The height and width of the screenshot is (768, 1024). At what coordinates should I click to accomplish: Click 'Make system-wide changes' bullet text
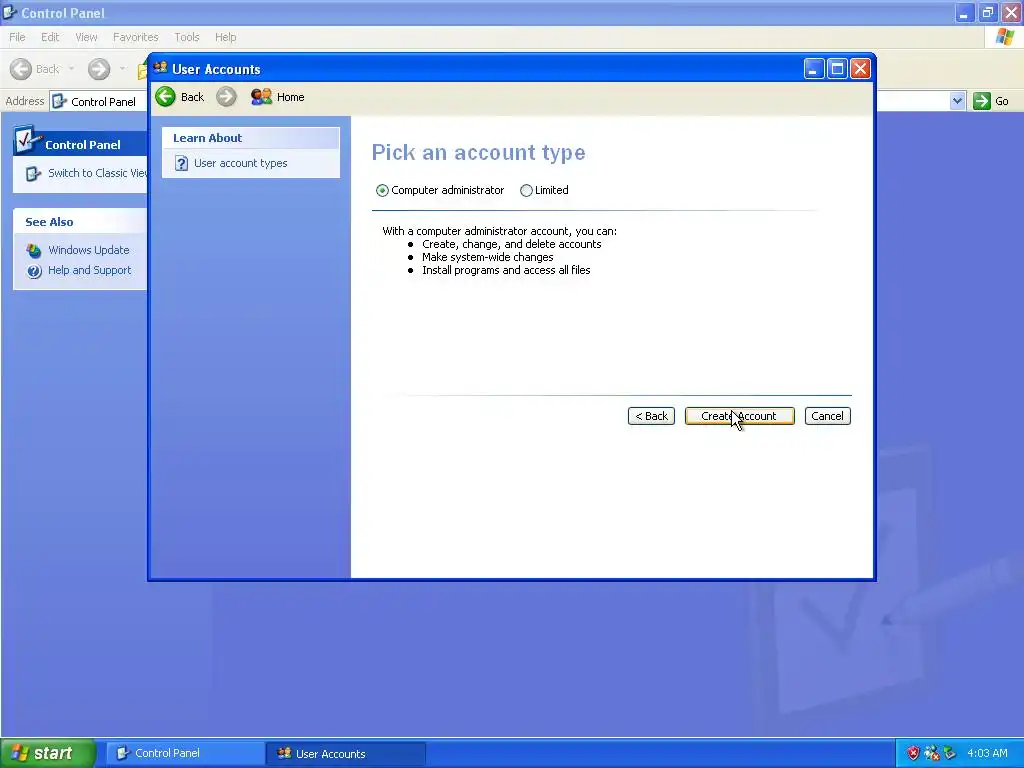pyautogui.click(x=487, y=257)
